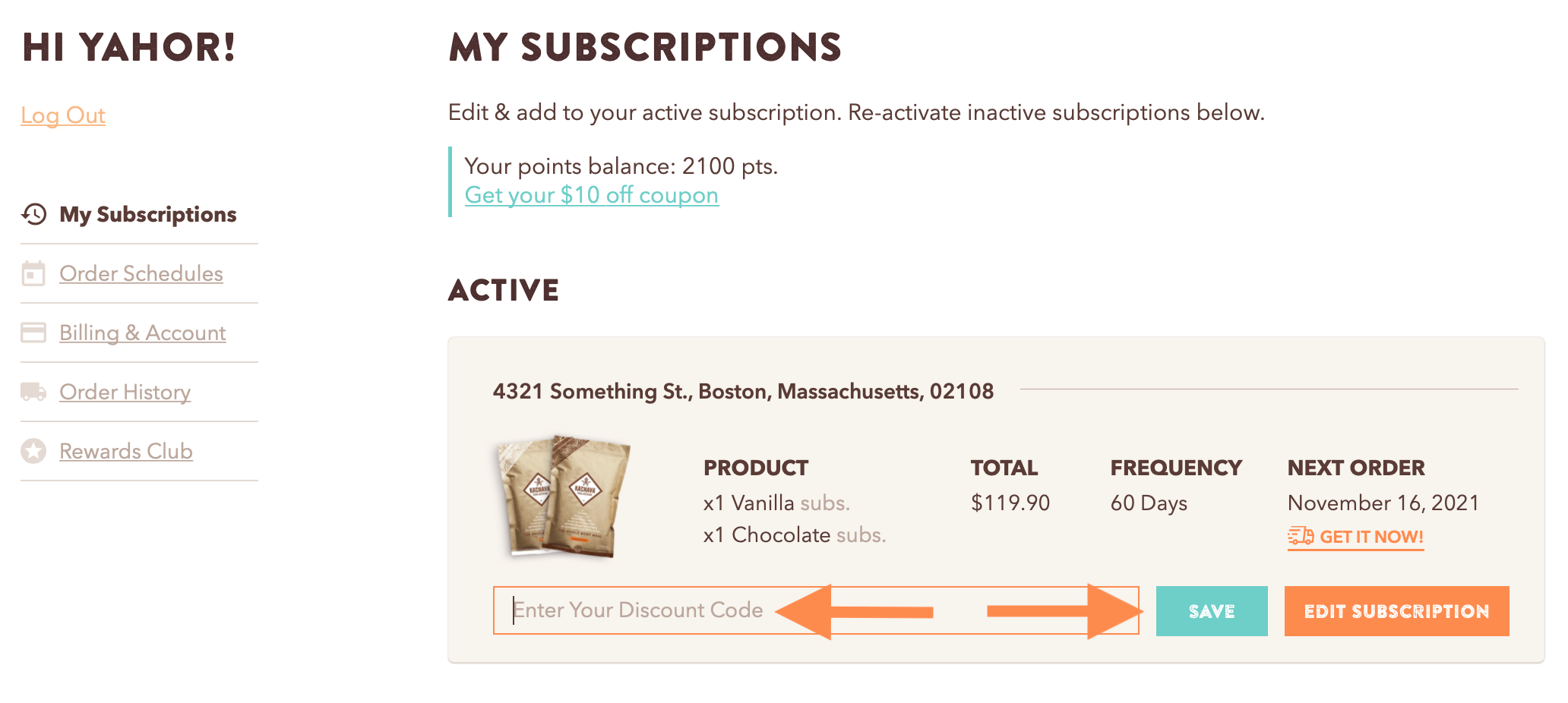
Task: Click the credit card icon beside Billing & Account
Action: pos(33,333)
